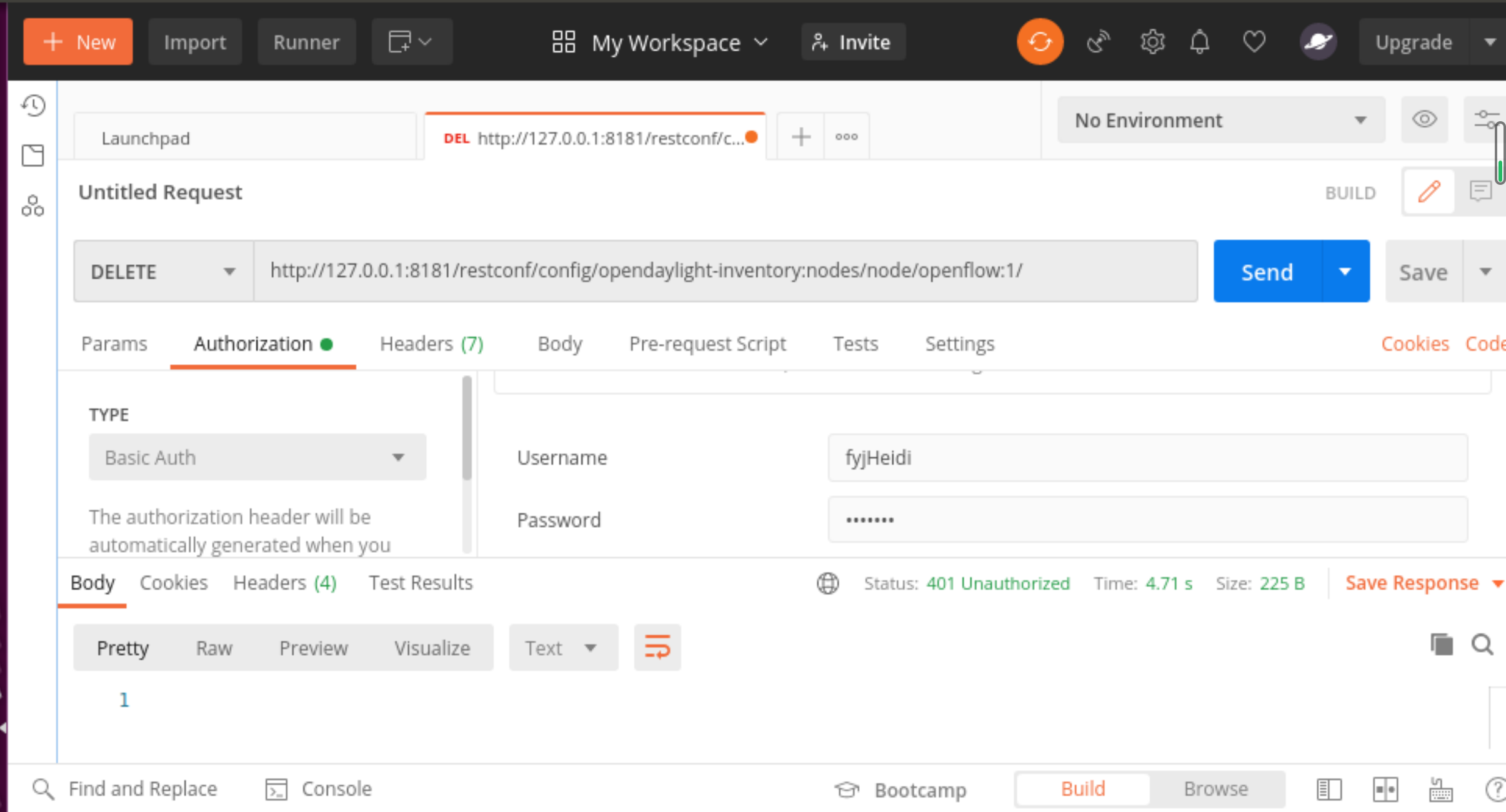Expand the No Environment dropdown
This screenshot has height=812, width=1506.
tap(1220, 120)
